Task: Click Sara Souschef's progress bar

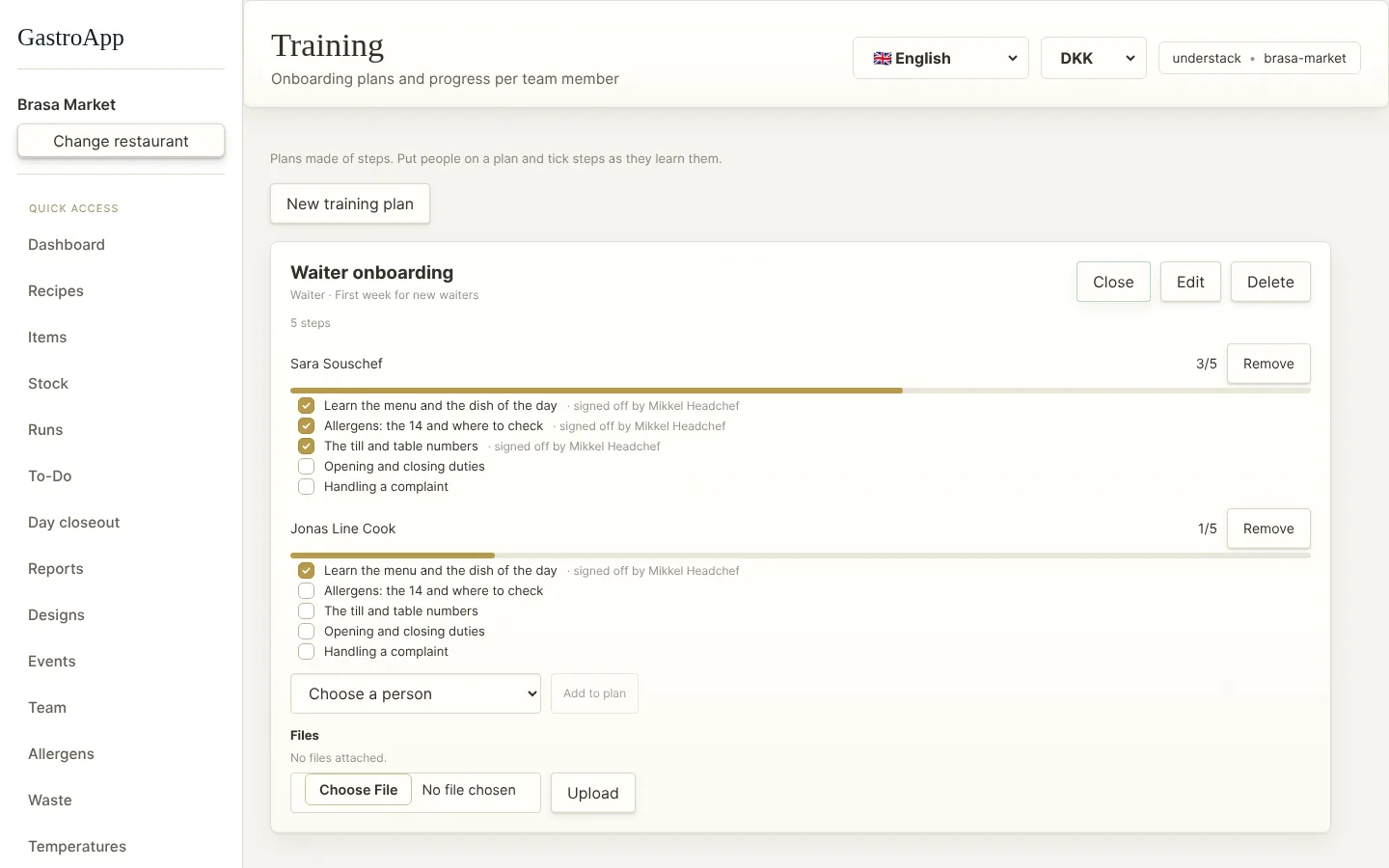Action: pyautogui.click(x=801, y=391)
